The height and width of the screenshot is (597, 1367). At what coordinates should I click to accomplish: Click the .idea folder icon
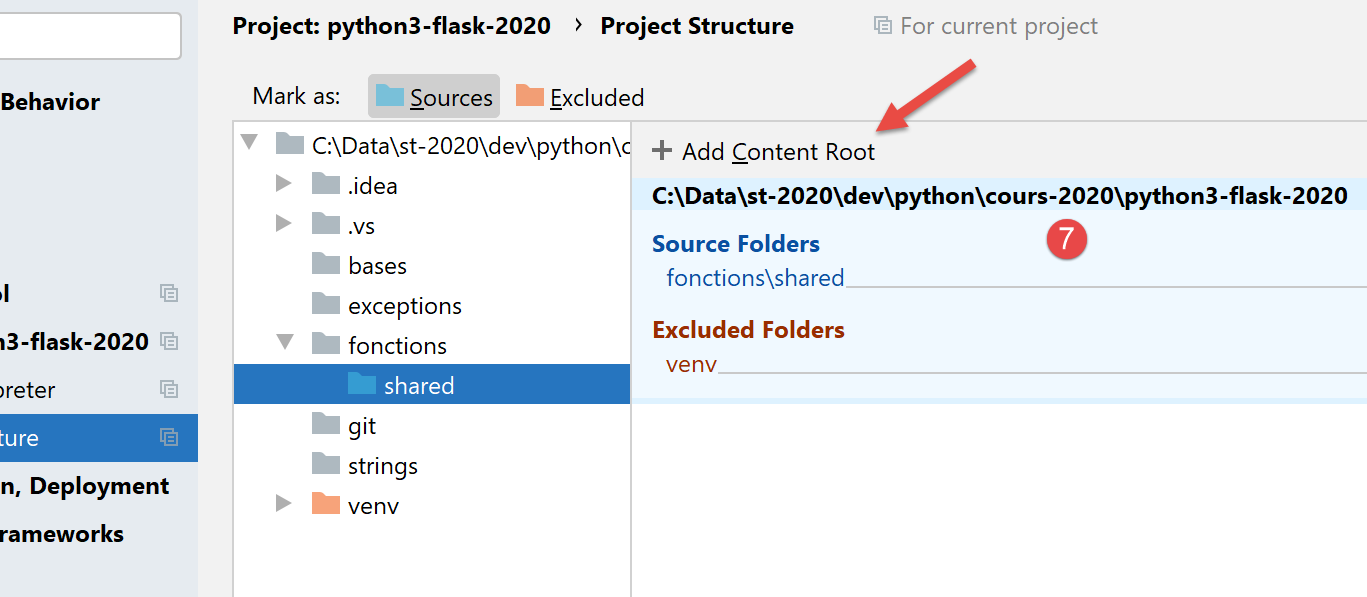coord(326,185)
